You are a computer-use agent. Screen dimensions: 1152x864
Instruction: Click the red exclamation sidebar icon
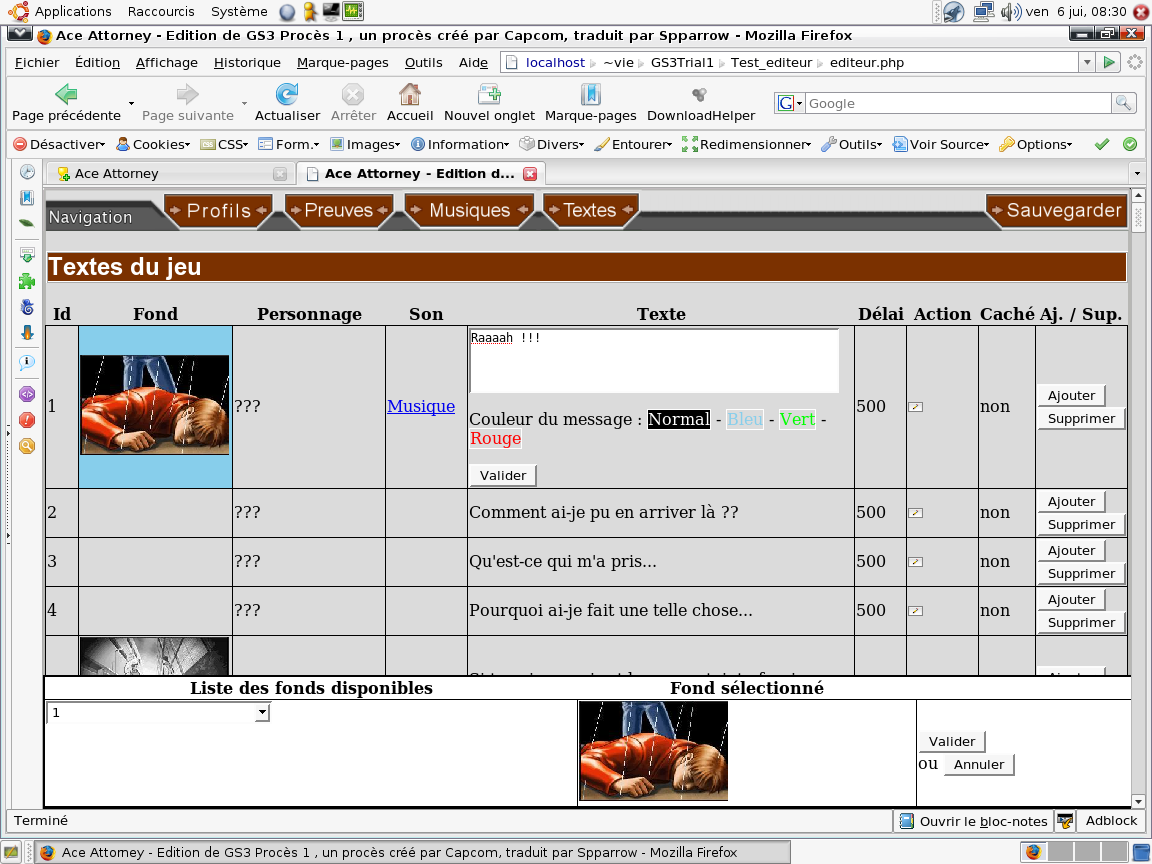(27, 420)
